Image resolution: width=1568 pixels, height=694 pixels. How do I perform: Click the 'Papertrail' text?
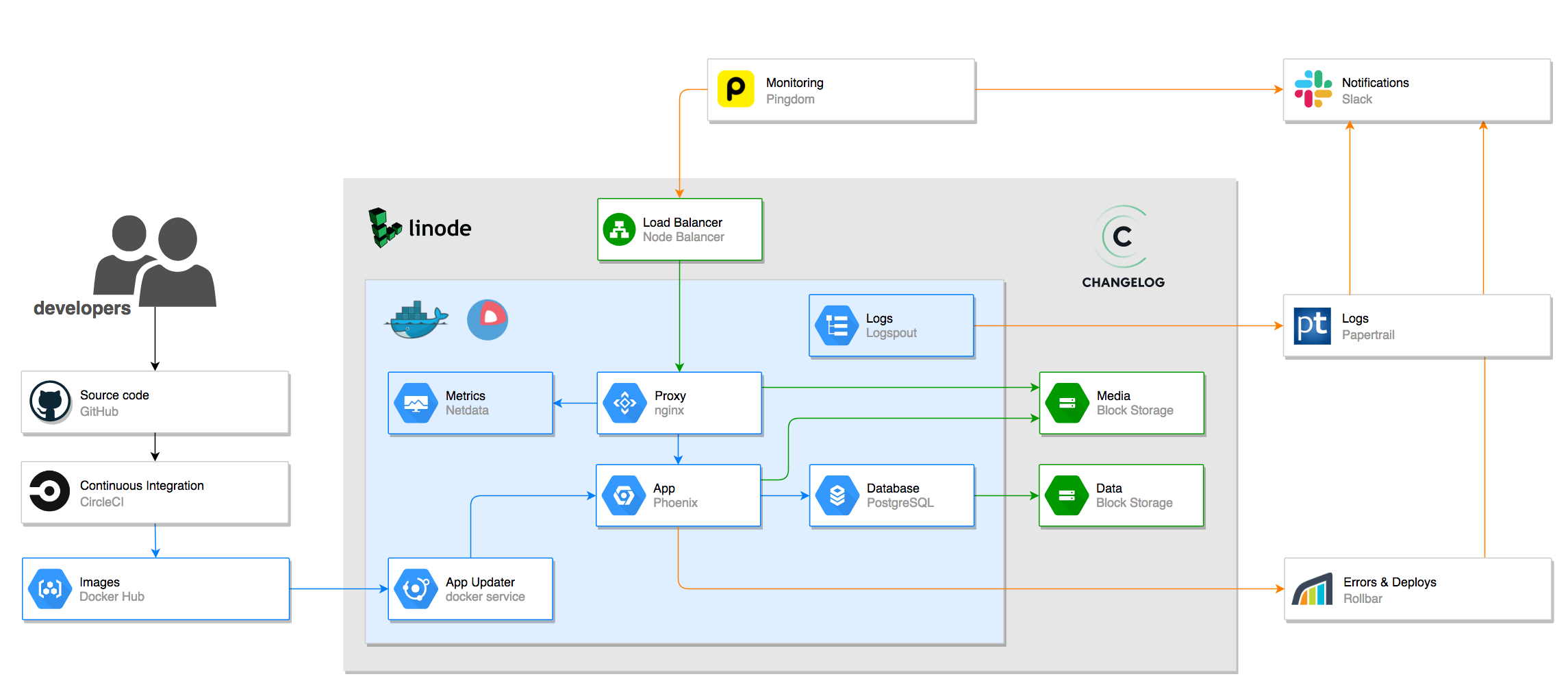[x=1367, y=335]
